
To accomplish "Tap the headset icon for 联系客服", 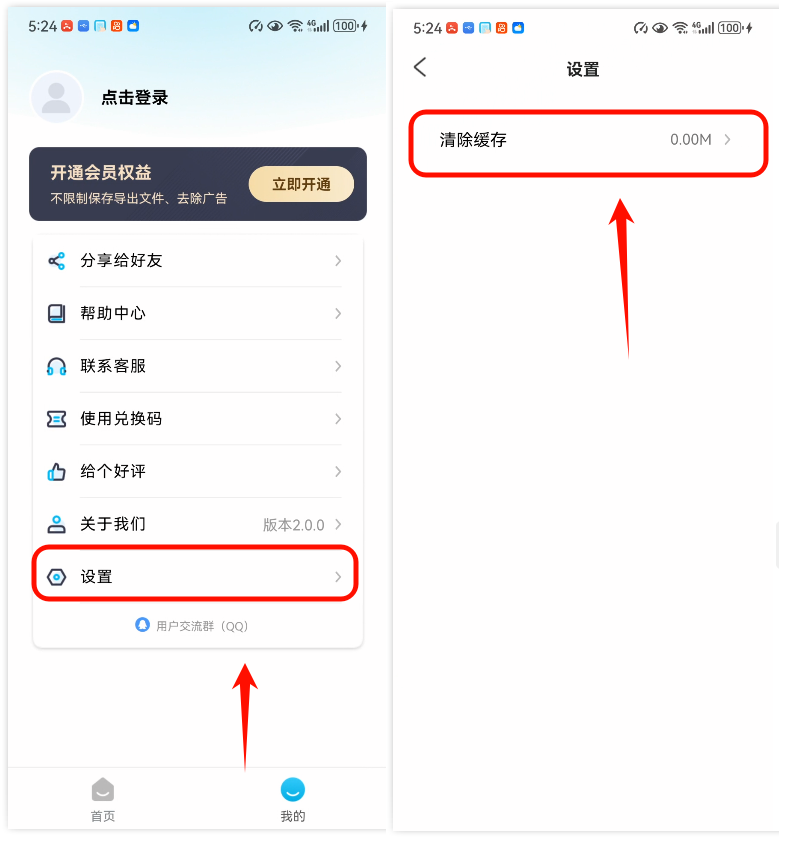I will [x=56, y=366].
